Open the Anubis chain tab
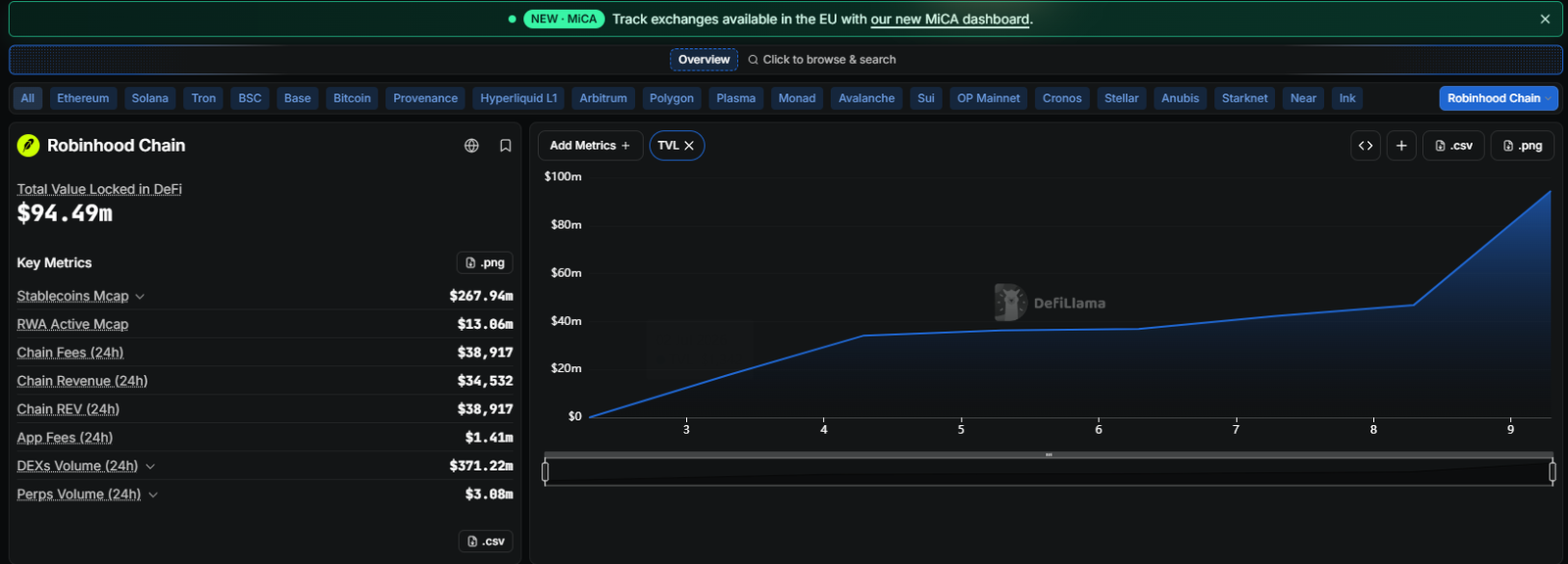Screen dimensions: 1568x564 pos(1180,98)
